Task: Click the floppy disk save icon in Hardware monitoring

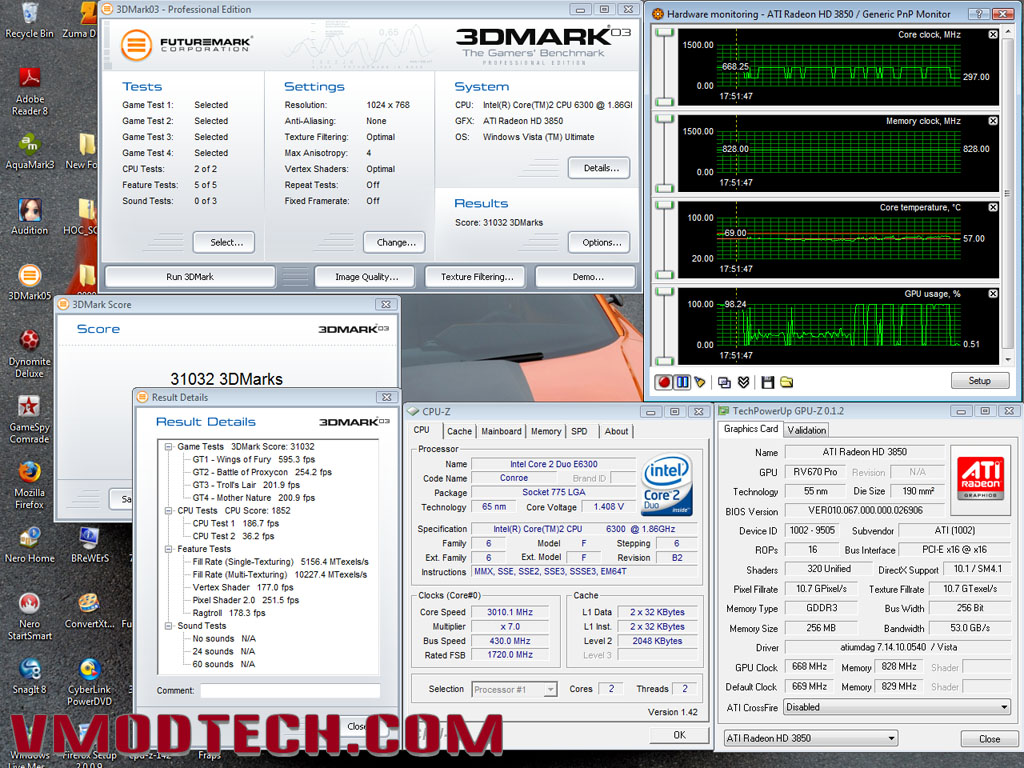Action: 768,382
